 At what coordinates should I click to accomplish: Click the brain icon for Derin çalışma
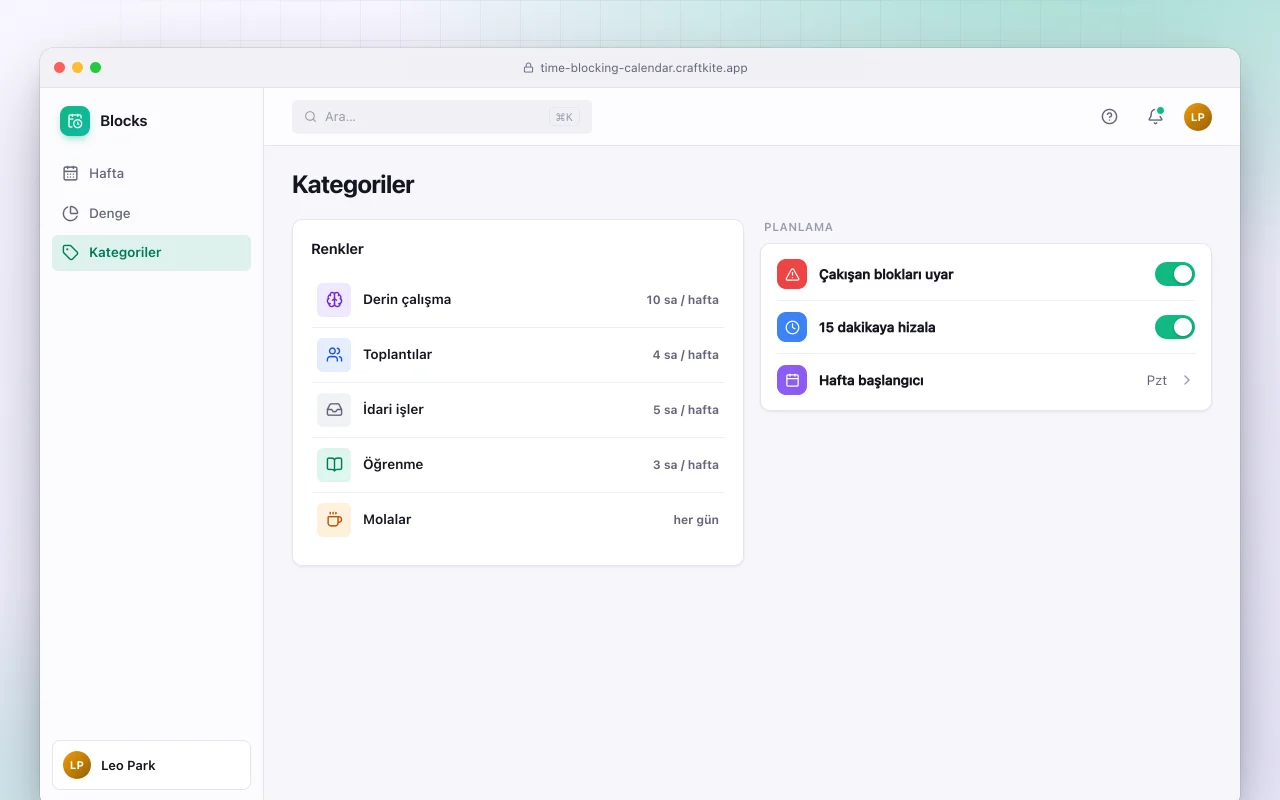click(x=334, y=300)
